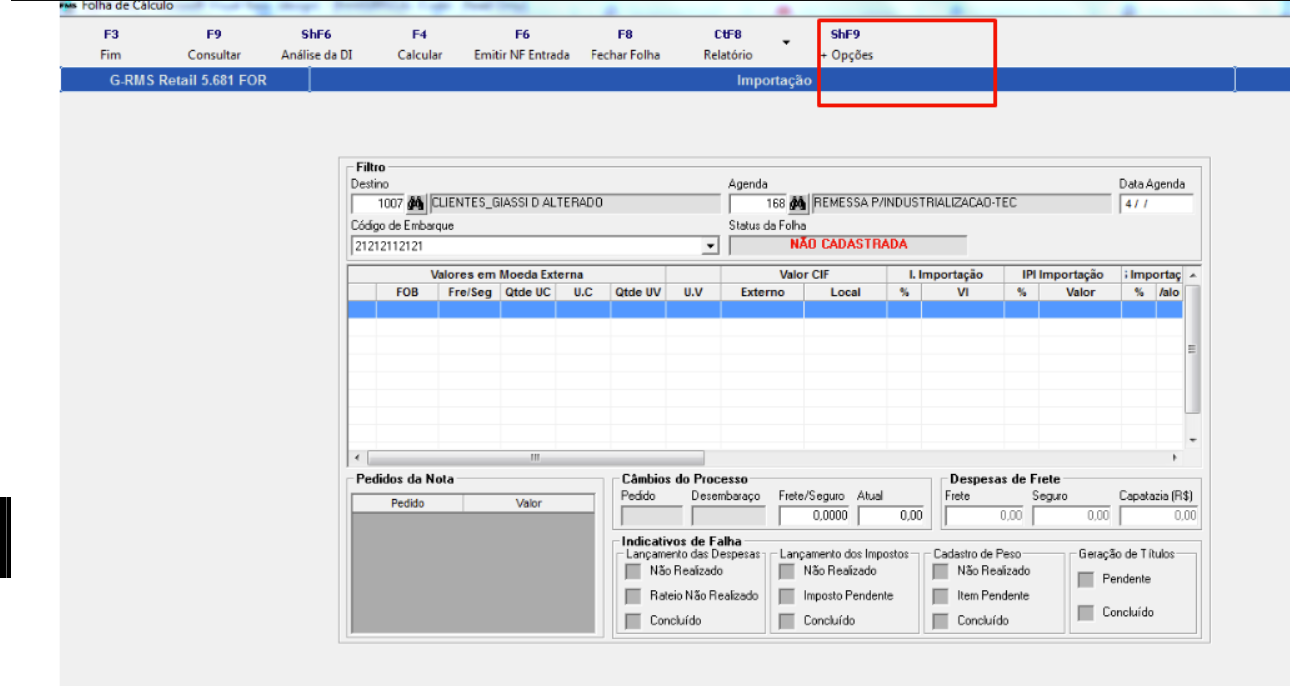Toggle Concluído under Cadastro de Peso
1290x686 pixels.
(x=940, y=621)
